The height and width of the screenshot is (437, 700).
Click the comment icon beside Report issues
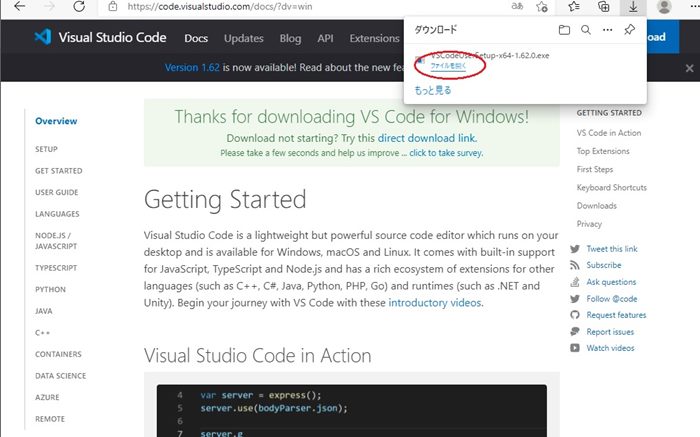pos(575,332)
